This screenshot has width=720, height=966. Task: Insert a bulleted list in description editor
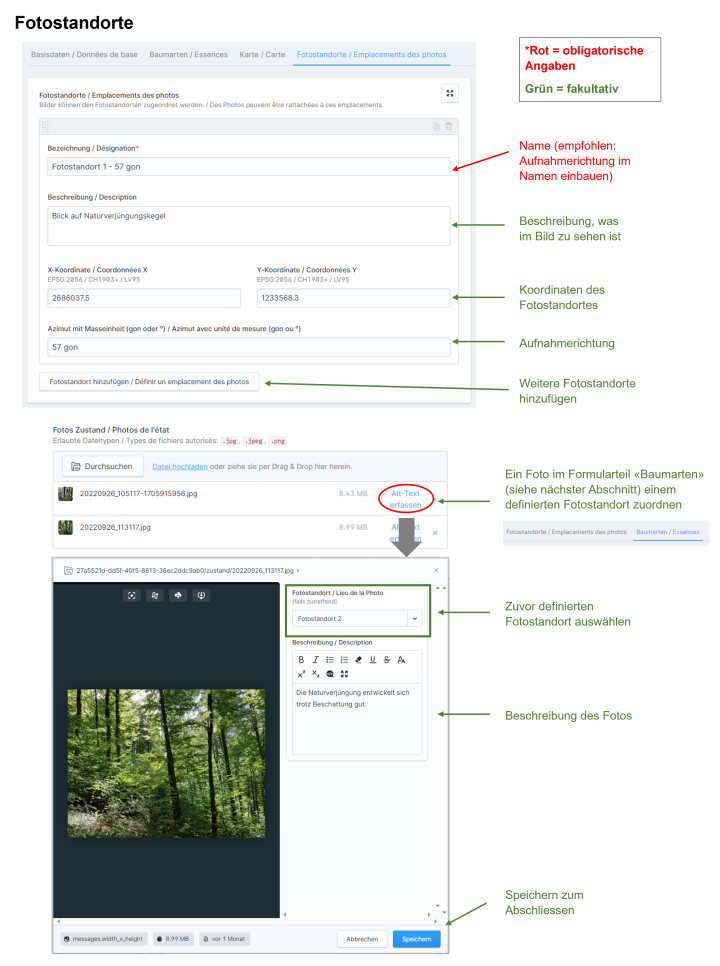pos(330,660)
